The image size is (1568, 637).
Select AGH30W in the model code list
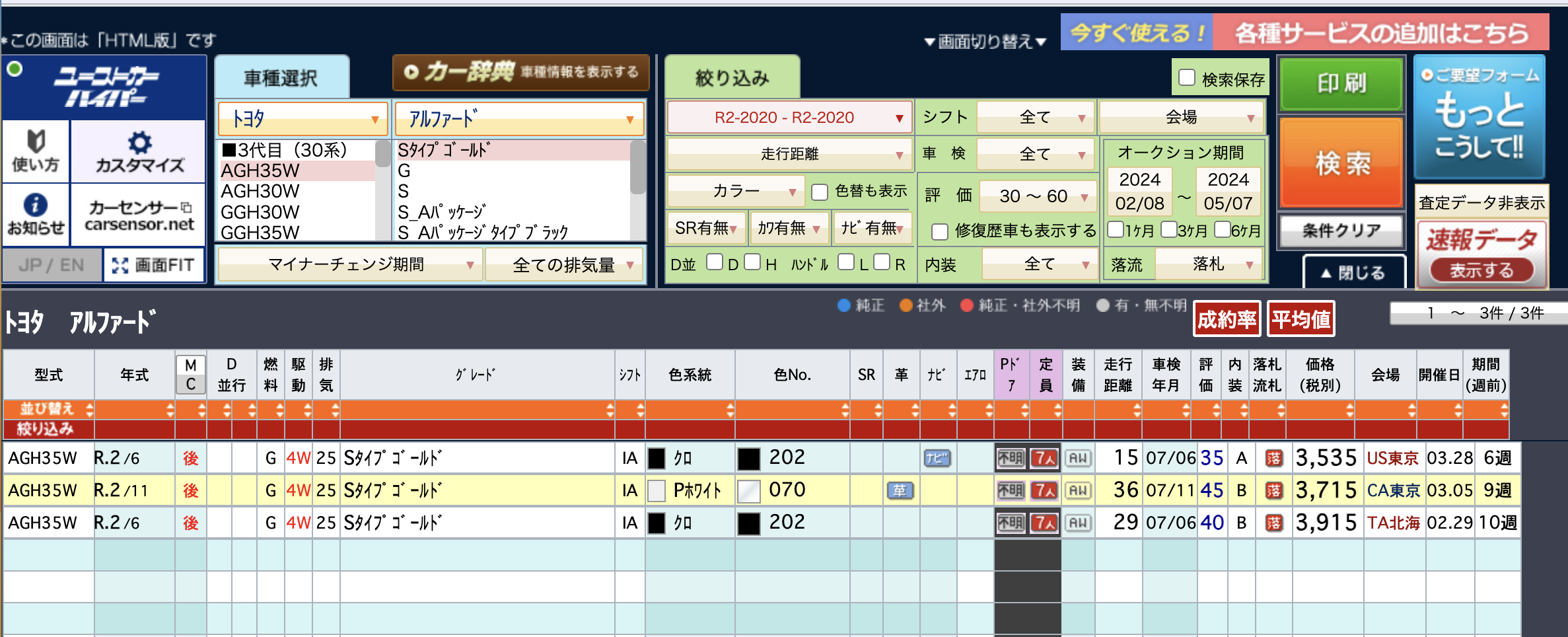297,192
